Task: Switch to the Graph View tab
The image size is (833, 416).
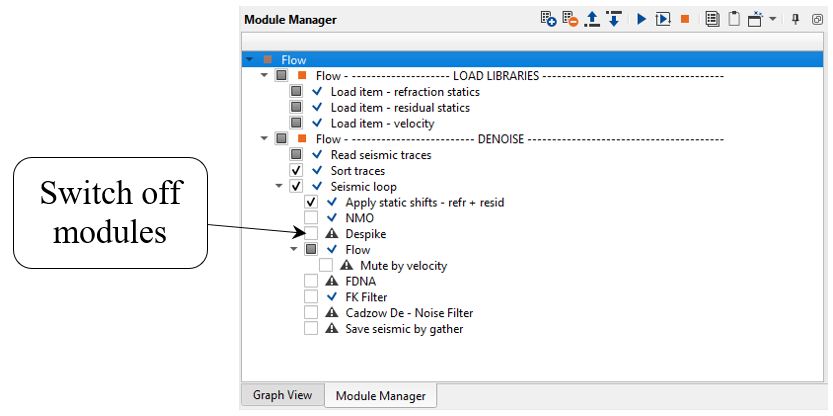Action: coord(282,395)
